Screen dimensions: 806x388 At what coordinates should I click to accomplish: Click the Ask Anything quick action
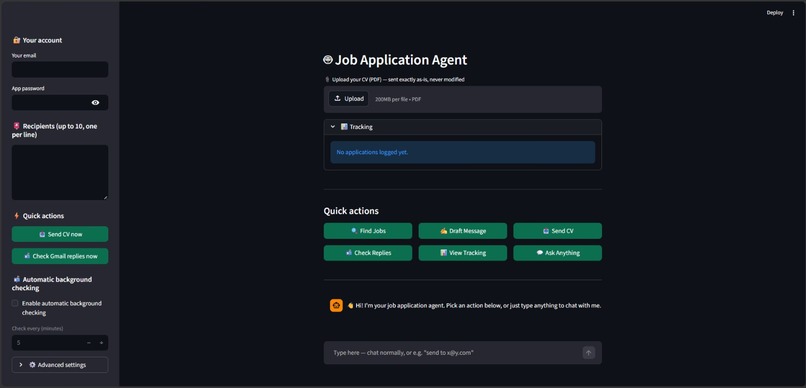pyautogui.click(x=557, y=253)
